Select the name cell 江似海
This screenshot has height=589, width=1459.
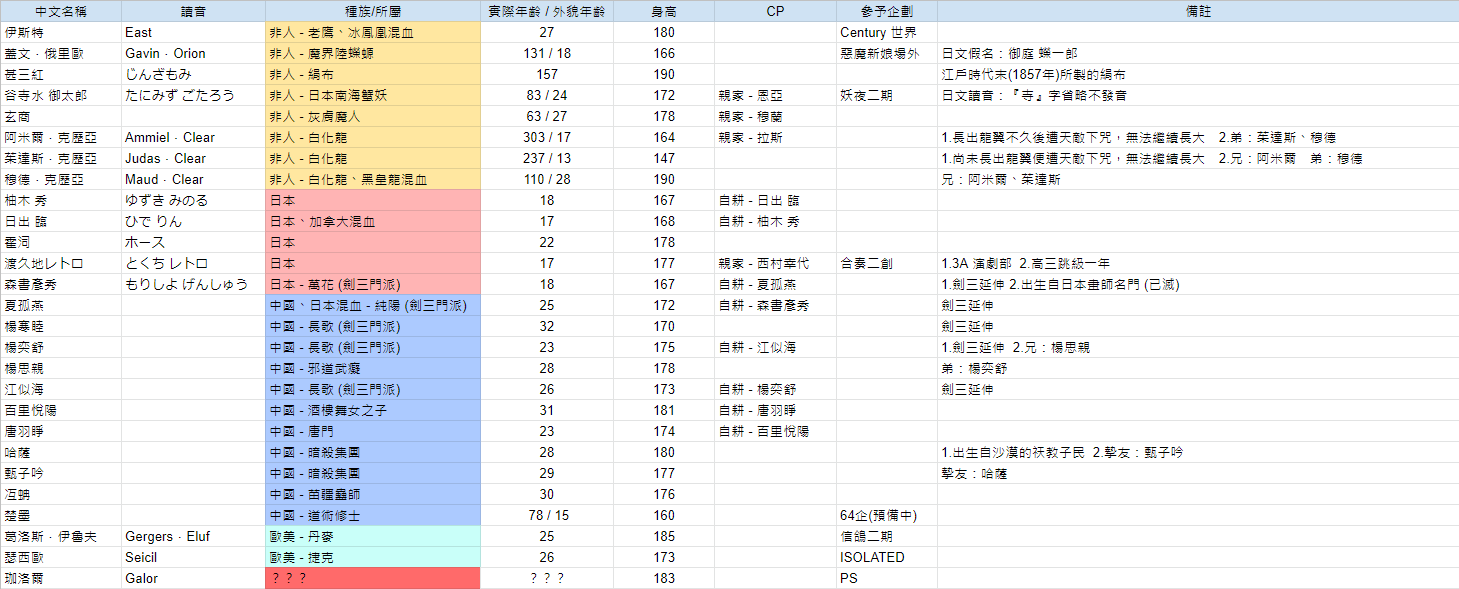pyautogui.click(x=61, y=390)
